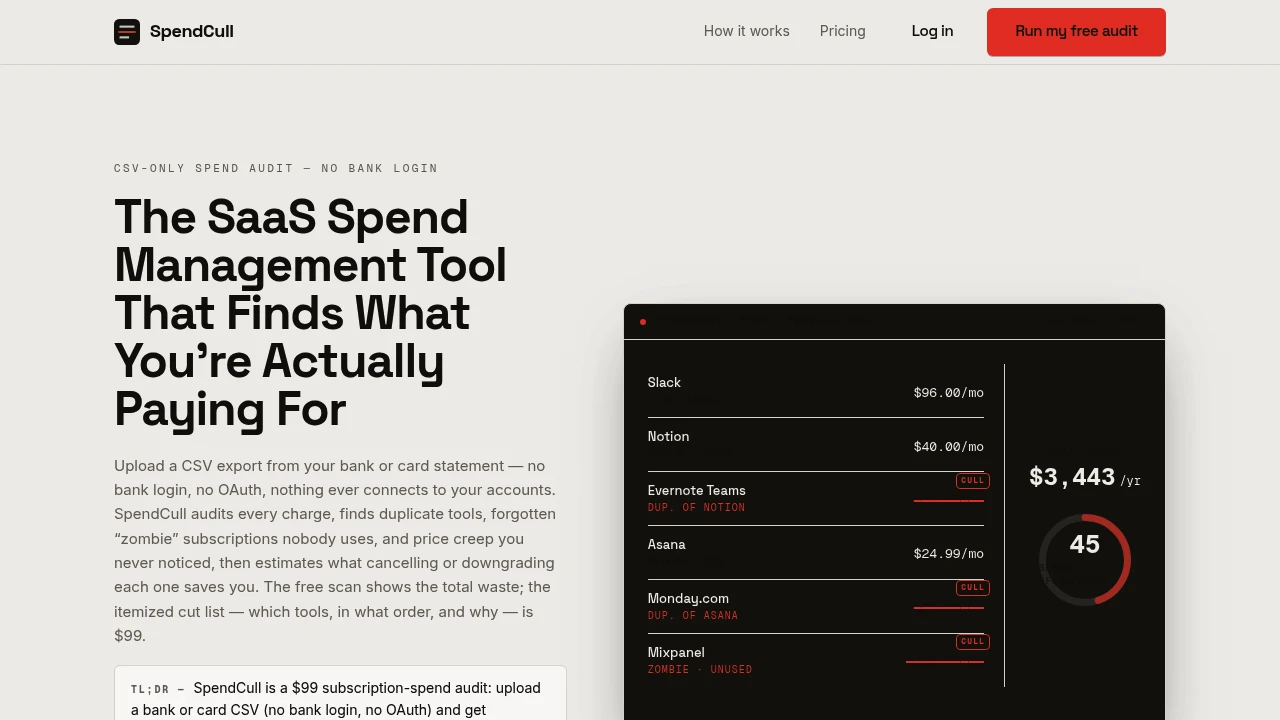Click the ZOMBIE · UNUSED label
This screenshot has height=720, width=1280.
(x=700, y=670)
